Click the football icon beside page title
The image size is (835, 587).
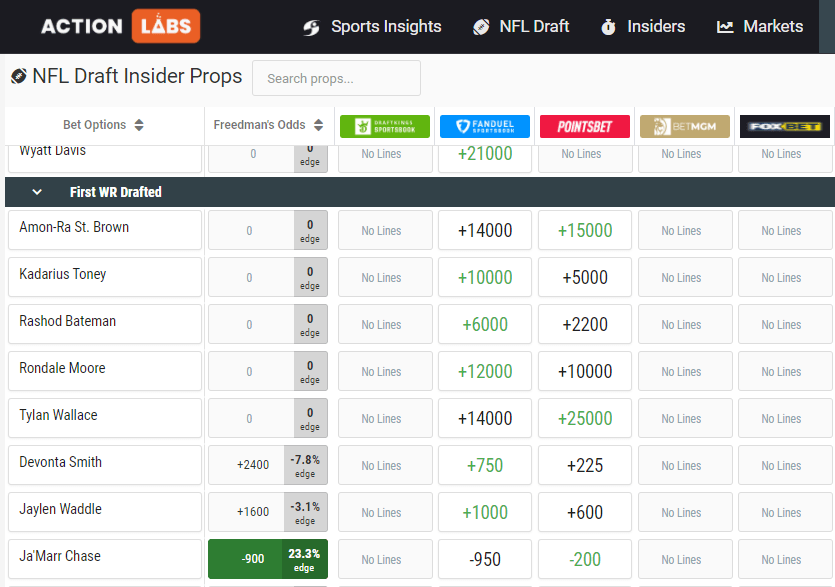coord(19,76)
